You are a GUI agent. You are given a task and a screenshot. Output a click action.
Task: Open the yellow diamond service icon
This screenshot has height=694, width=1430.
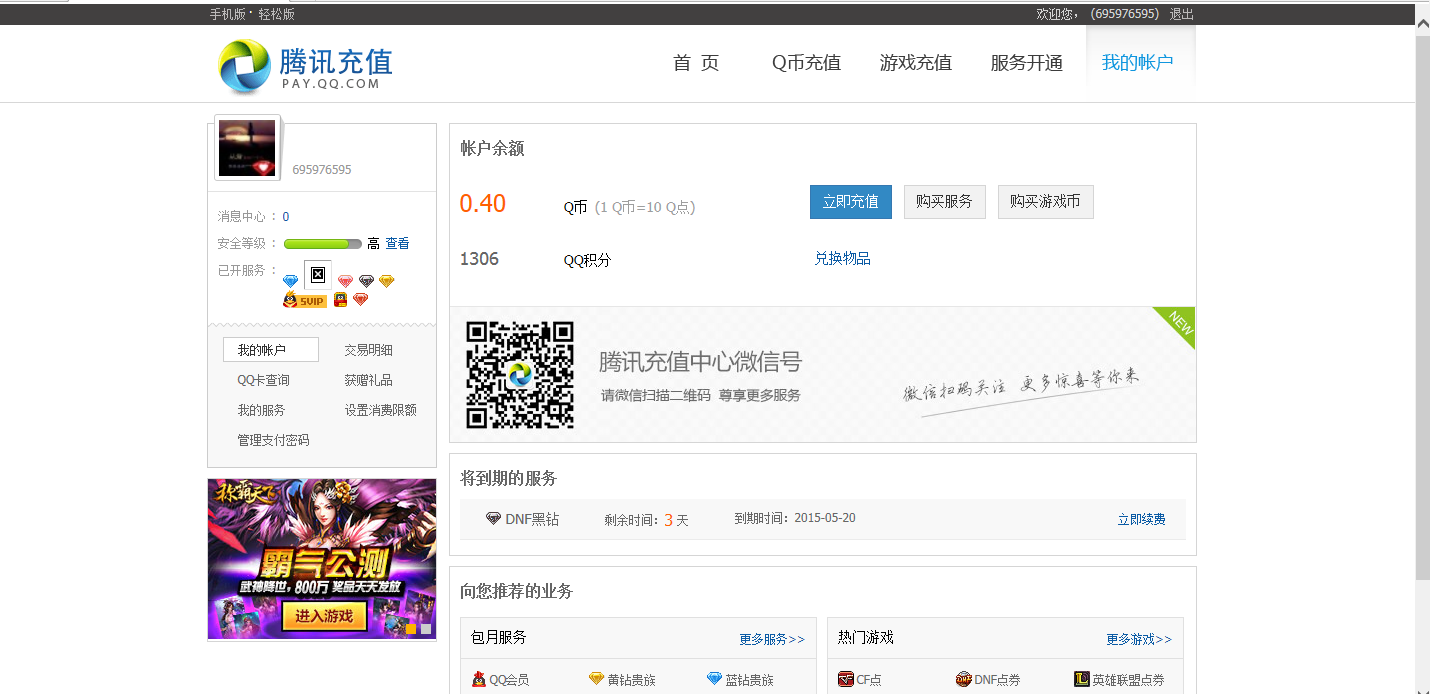tap(387, 281)
